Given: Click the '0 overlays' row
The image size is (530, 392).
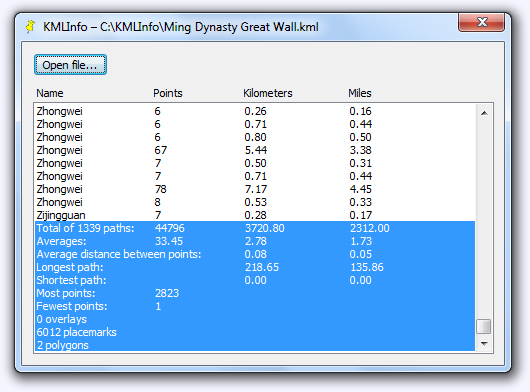Looking at the screenshot, I should coord(255,319).
